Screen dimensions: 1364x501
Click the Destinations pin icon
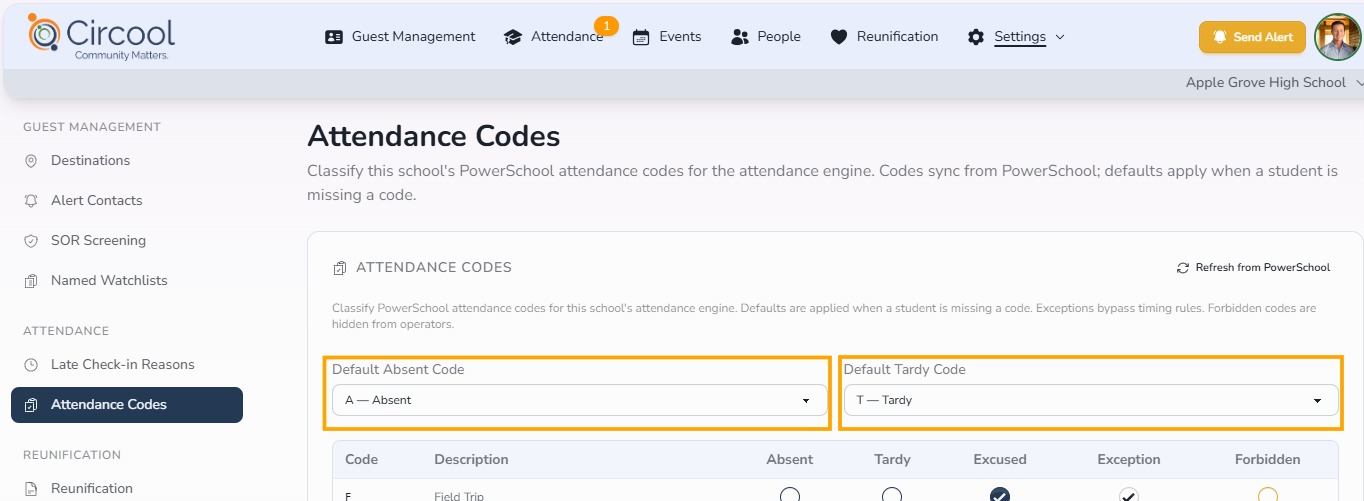click(x=31, y=161)
